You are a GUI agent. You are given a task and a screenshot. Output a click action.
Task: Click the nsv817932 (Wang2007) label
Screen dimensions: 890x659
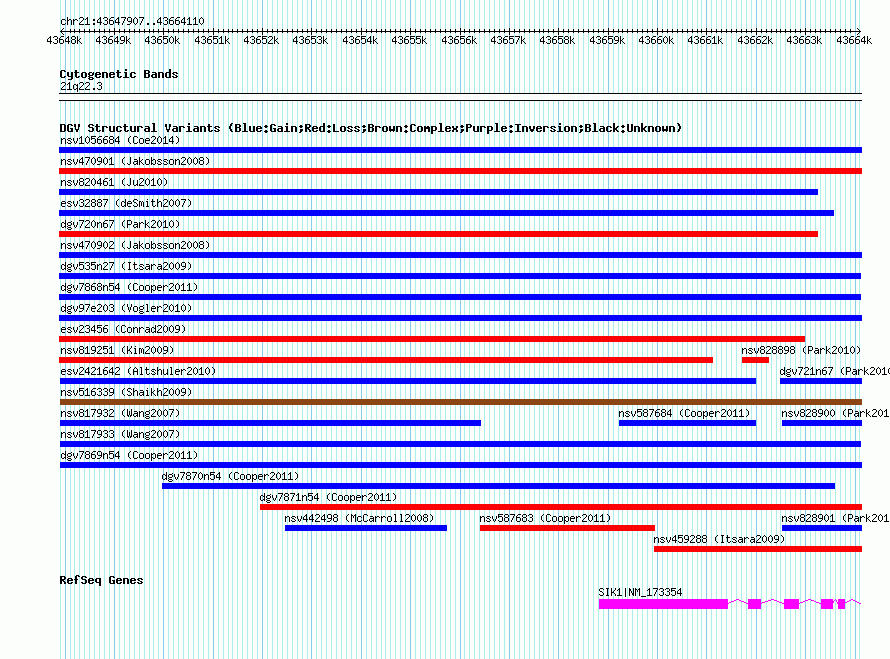(120, 413)
